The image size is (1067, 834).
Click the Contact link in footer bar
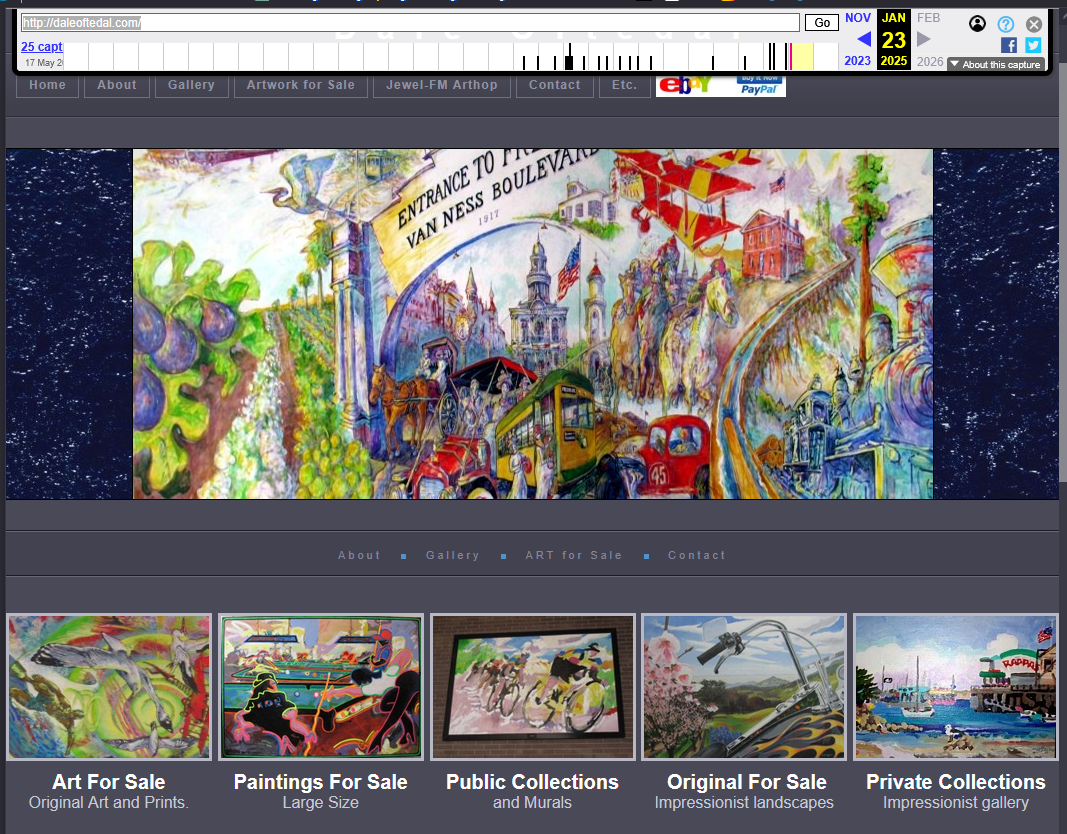click(697, 555)
